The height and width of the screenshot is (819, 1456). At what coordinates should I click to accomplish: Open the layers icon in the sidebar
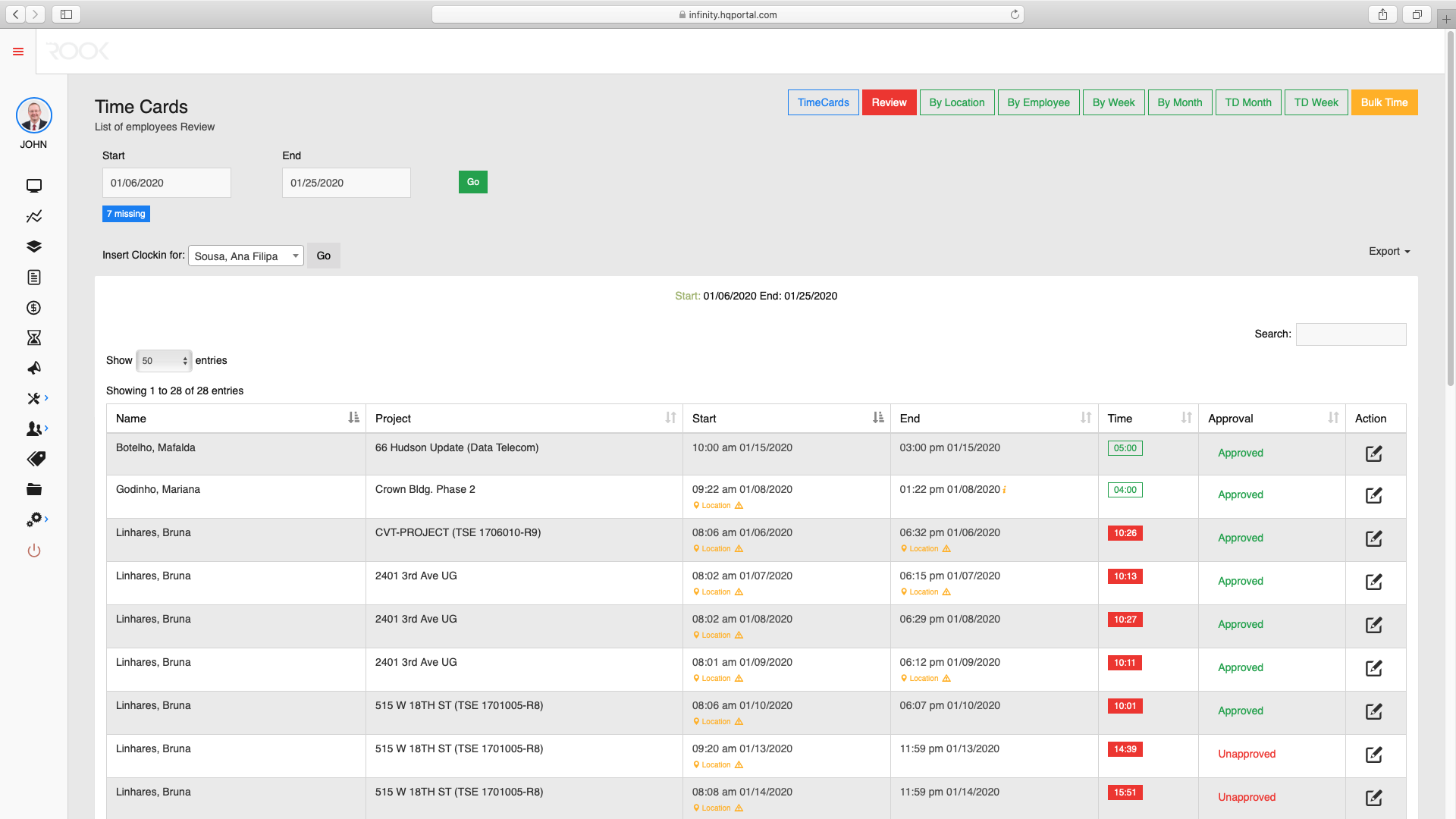point(33,246)
